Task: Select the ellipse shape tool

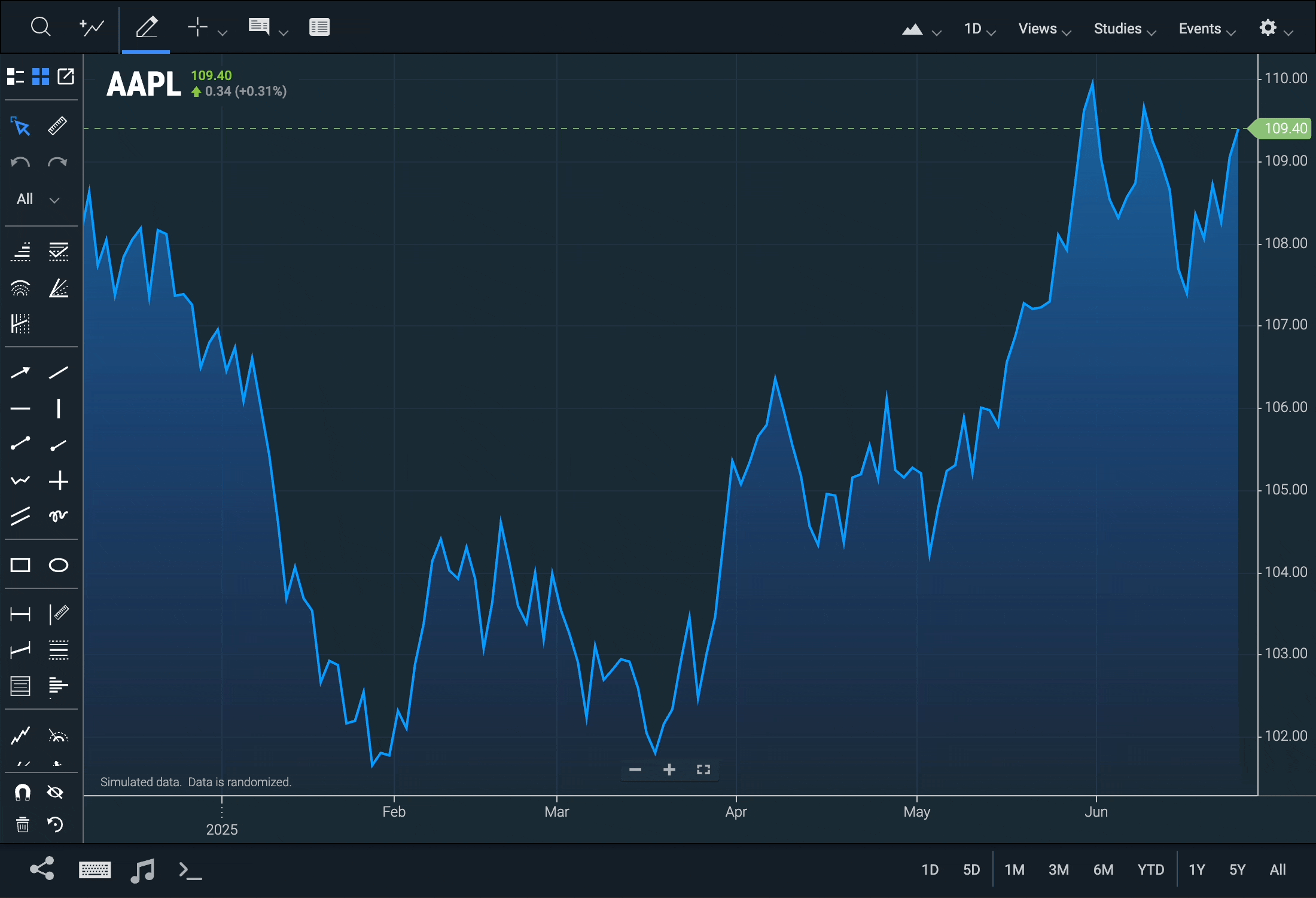Action: click(59, 566)
